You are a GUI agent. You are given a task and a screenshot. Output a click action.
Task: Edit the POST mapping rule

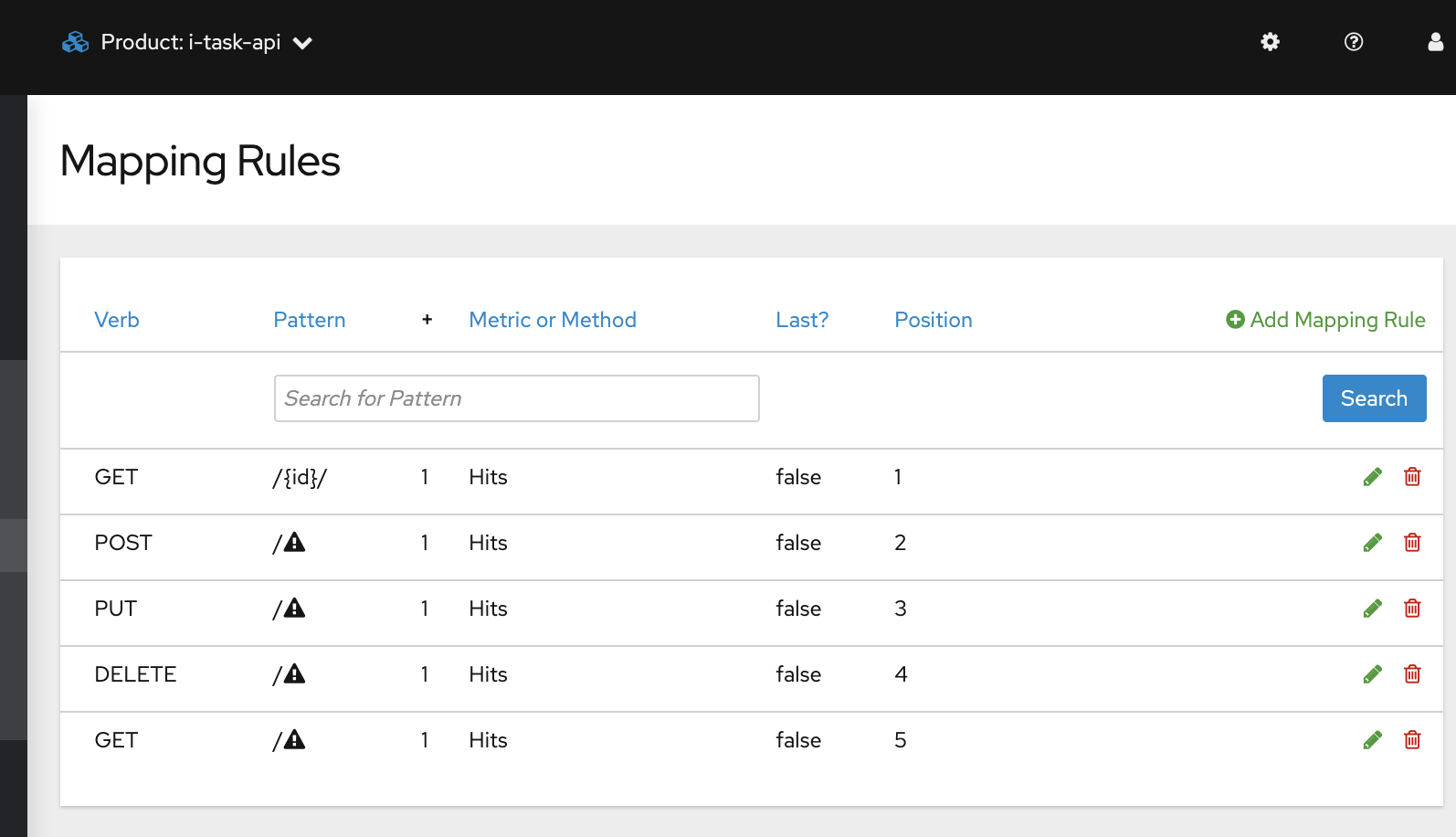click(x=1372, y=543)
